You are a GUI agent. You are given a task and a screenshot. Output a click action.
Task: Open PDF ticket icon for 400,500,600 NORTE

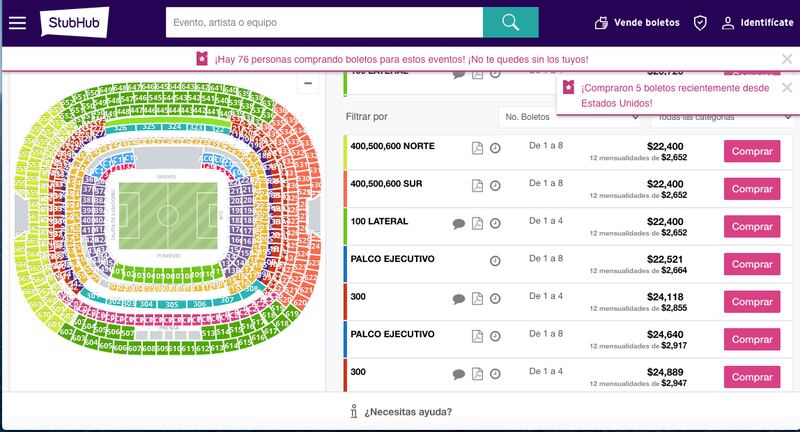point(477,148)
